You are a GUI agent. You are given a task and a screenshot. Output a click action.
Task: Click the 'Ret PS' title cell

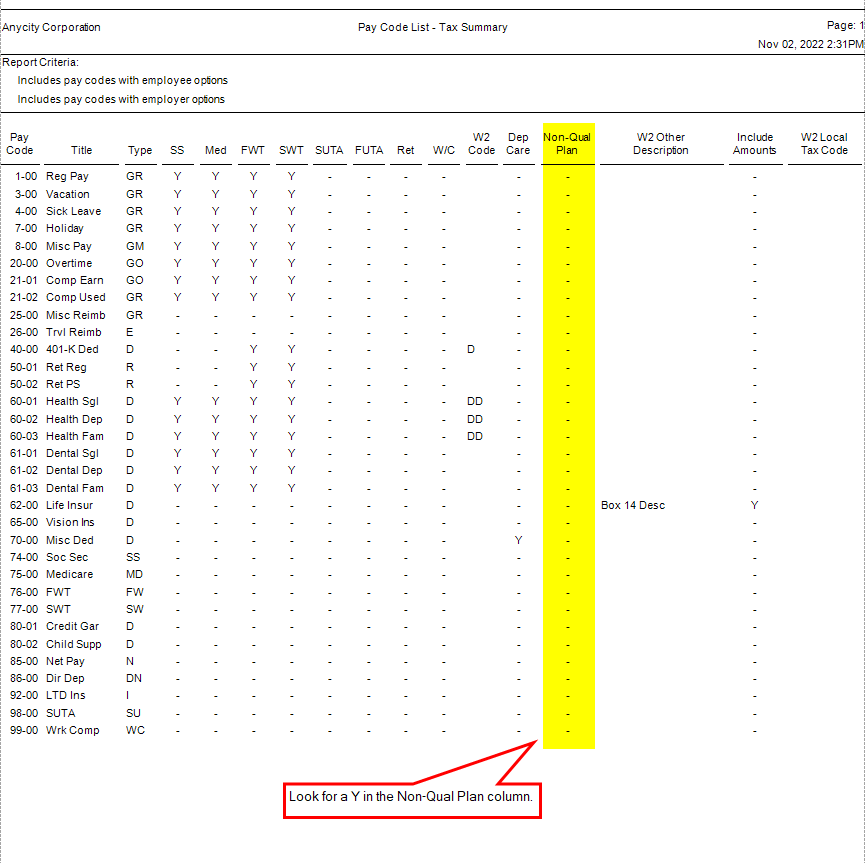tap(63, 384)
